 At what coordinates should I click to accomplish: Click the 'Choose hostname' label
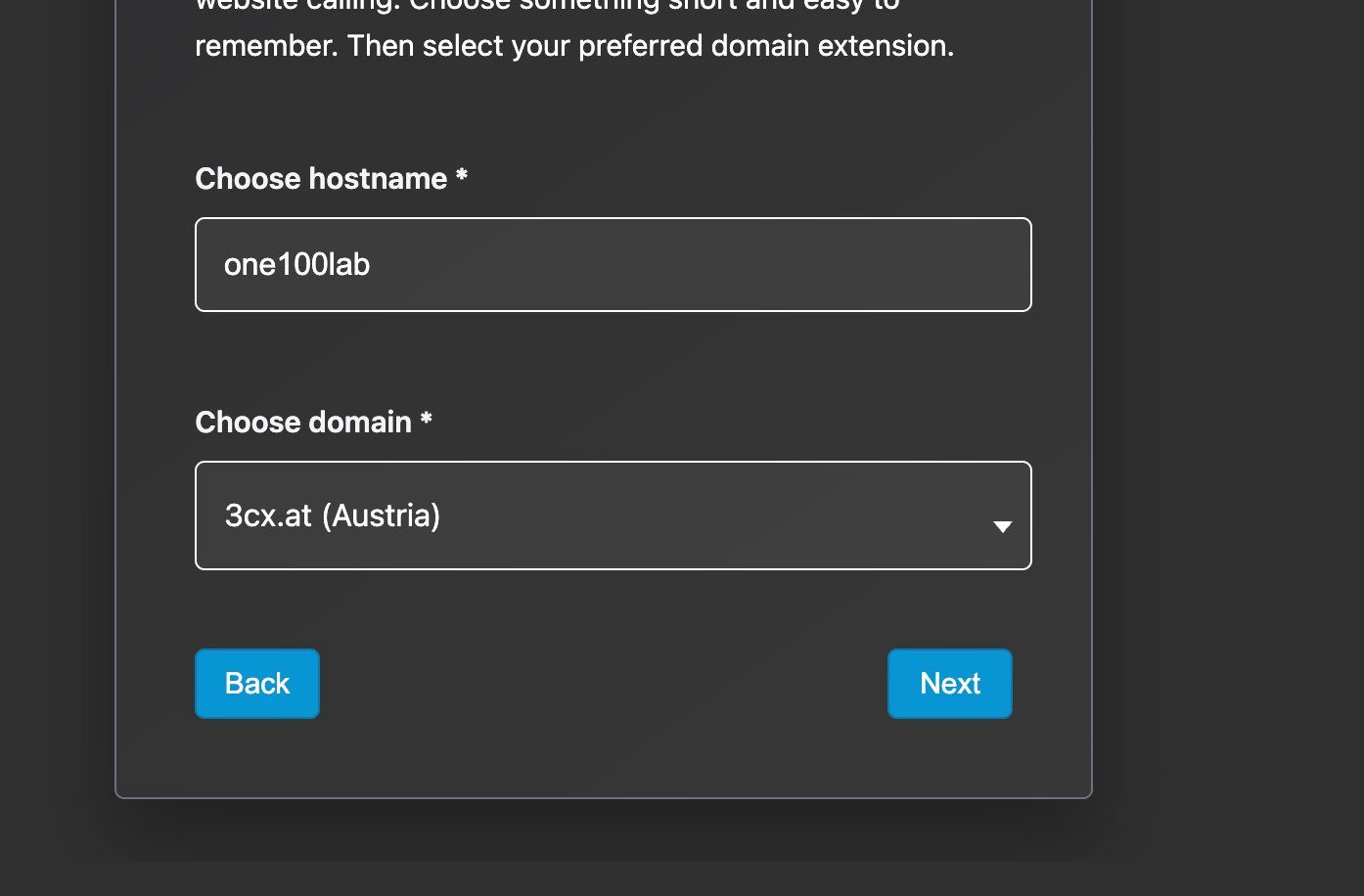(321, 179)
